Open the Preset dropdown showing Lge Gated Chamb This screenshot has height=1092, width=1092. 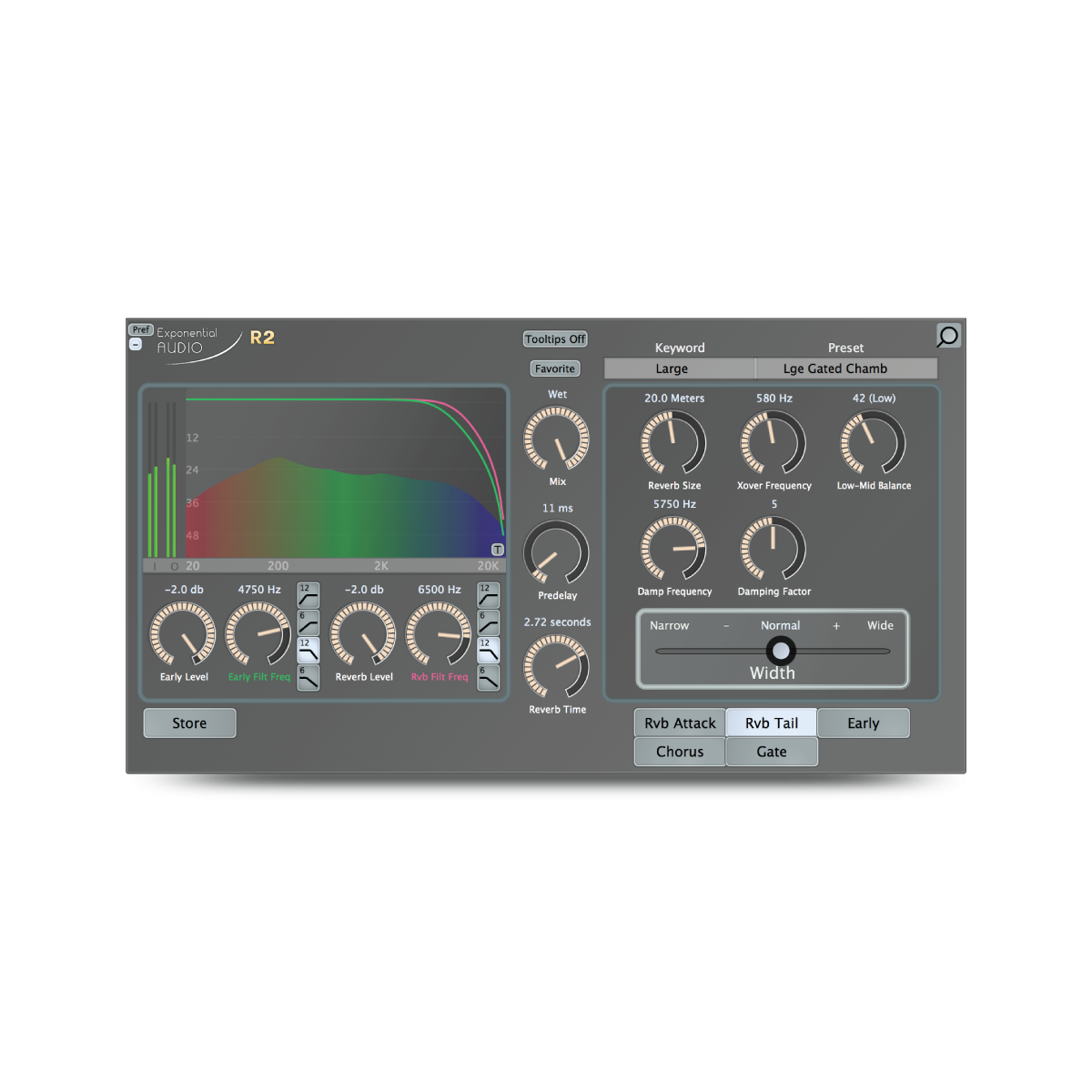click(845, 369)
